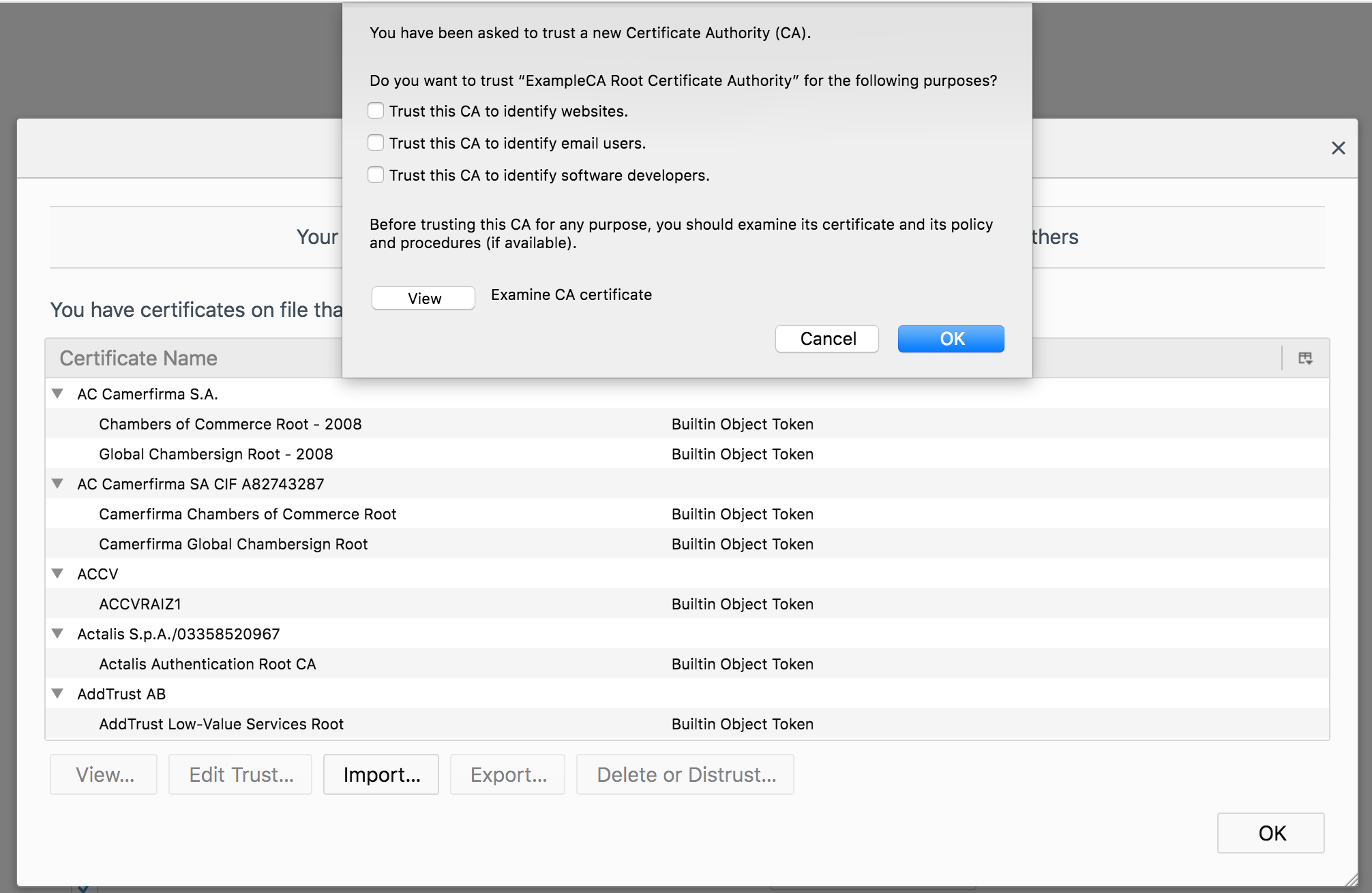Click the bottom-right OK button

click(1270, 833)
